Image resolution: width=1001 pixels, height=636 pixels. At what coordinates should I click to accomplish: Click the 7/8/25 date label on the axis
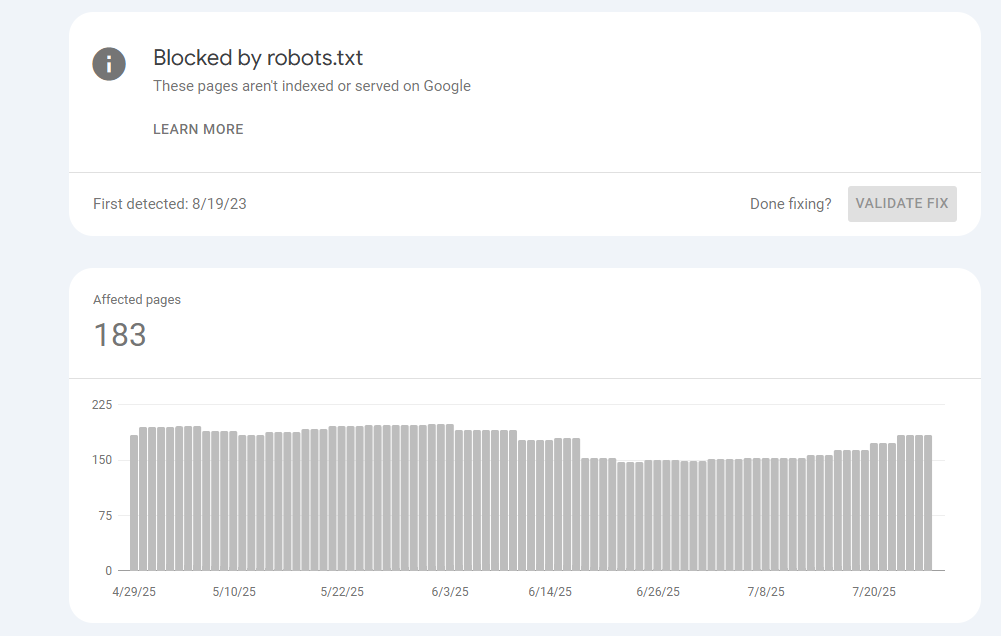click(x=766, y=592)
